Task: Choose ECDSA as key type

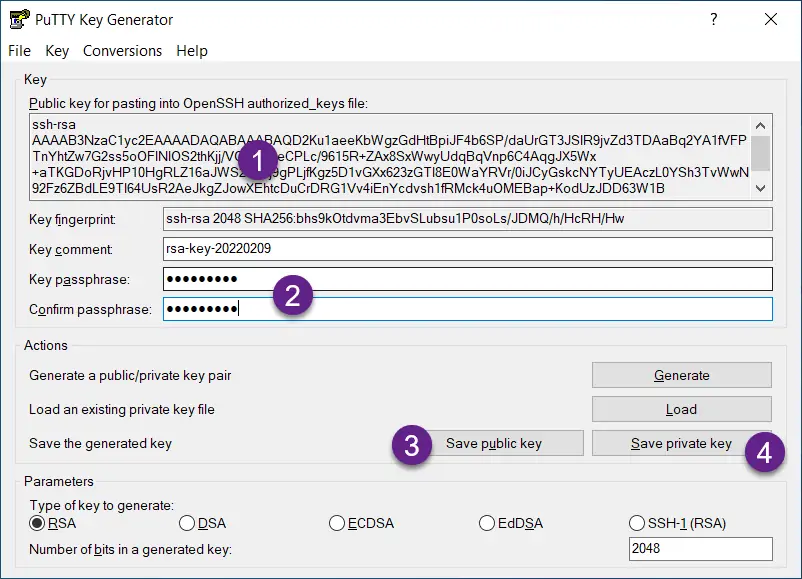Action: tap(337, 523)
